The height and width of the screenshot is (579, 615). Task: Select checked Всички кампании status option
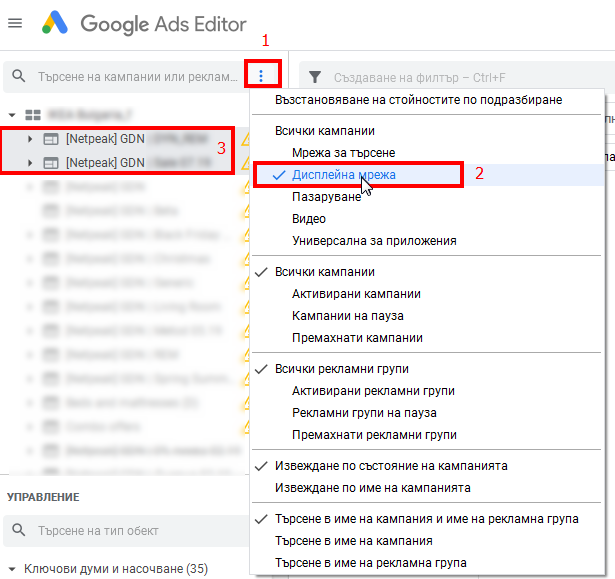325,272
